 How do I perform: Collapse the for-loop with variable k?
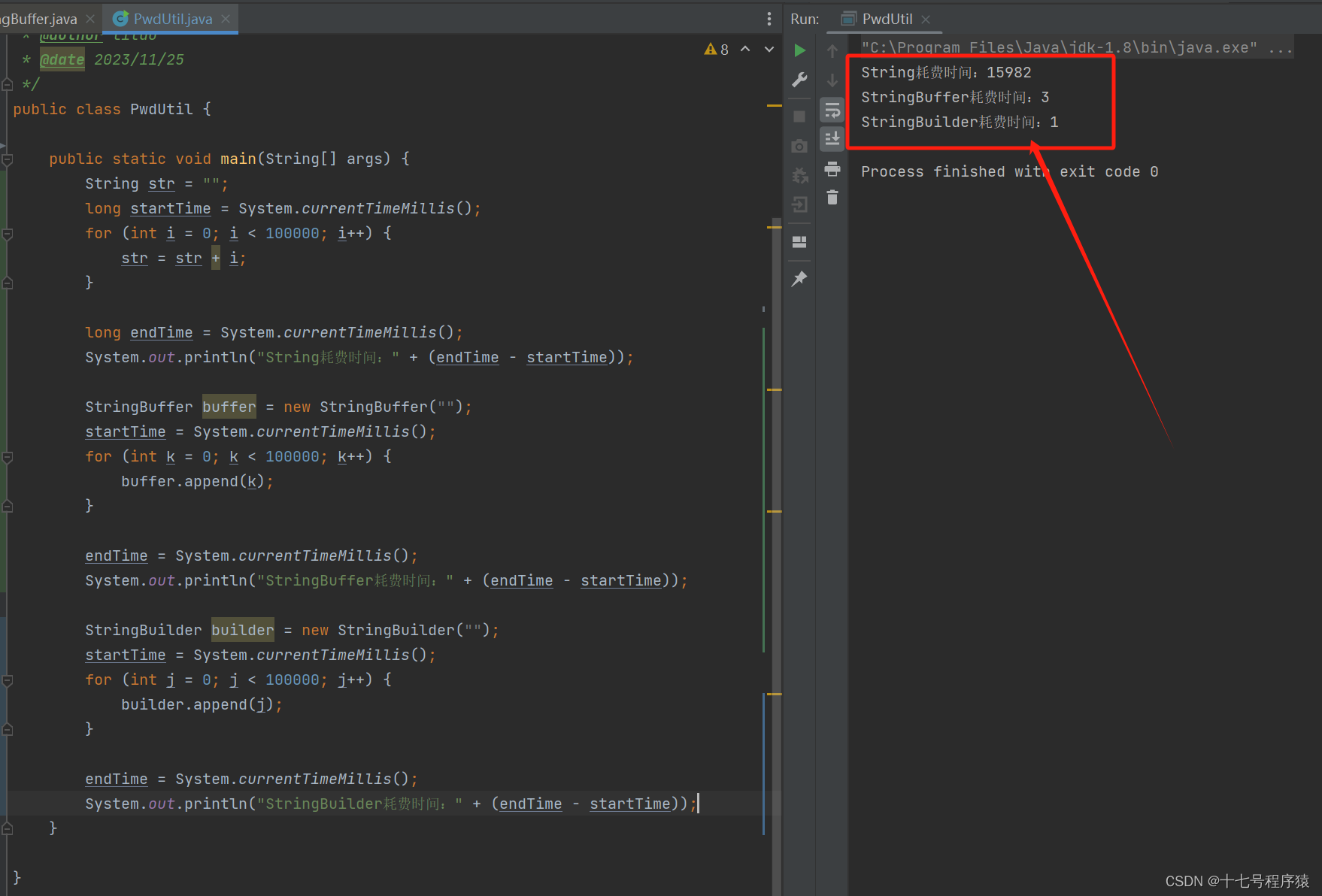(x=8, y=457)
